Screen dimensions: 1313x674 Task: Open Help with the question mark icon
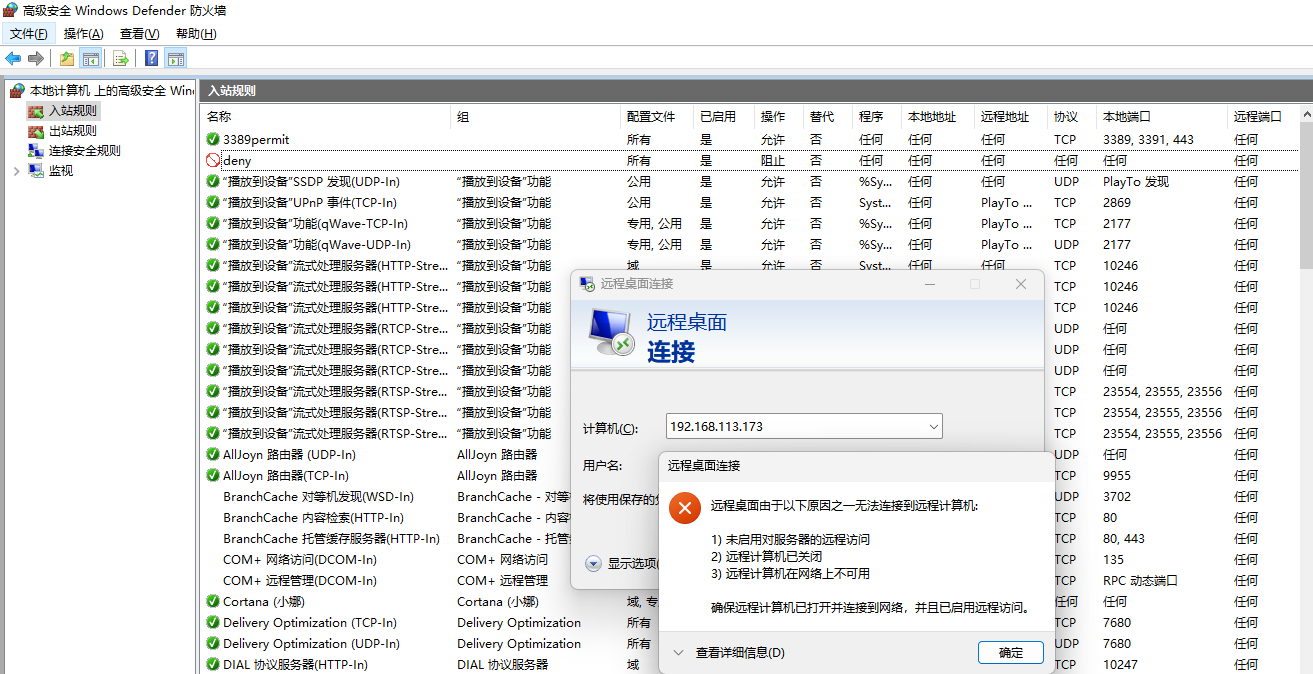152,58
